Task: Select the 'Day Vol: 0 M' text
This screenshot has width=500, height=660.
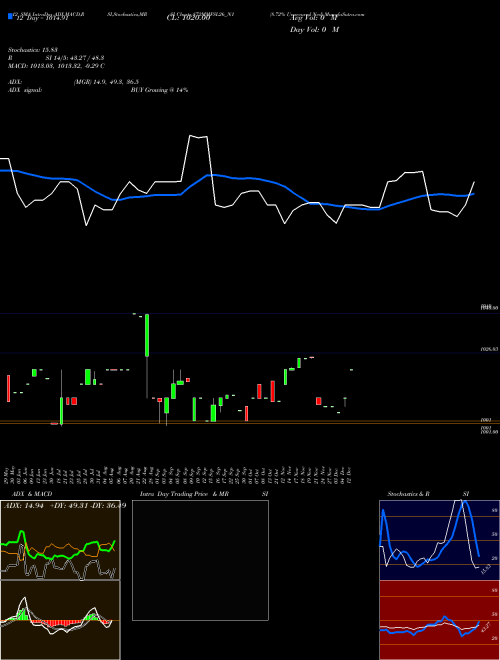Action: (314, 29)
